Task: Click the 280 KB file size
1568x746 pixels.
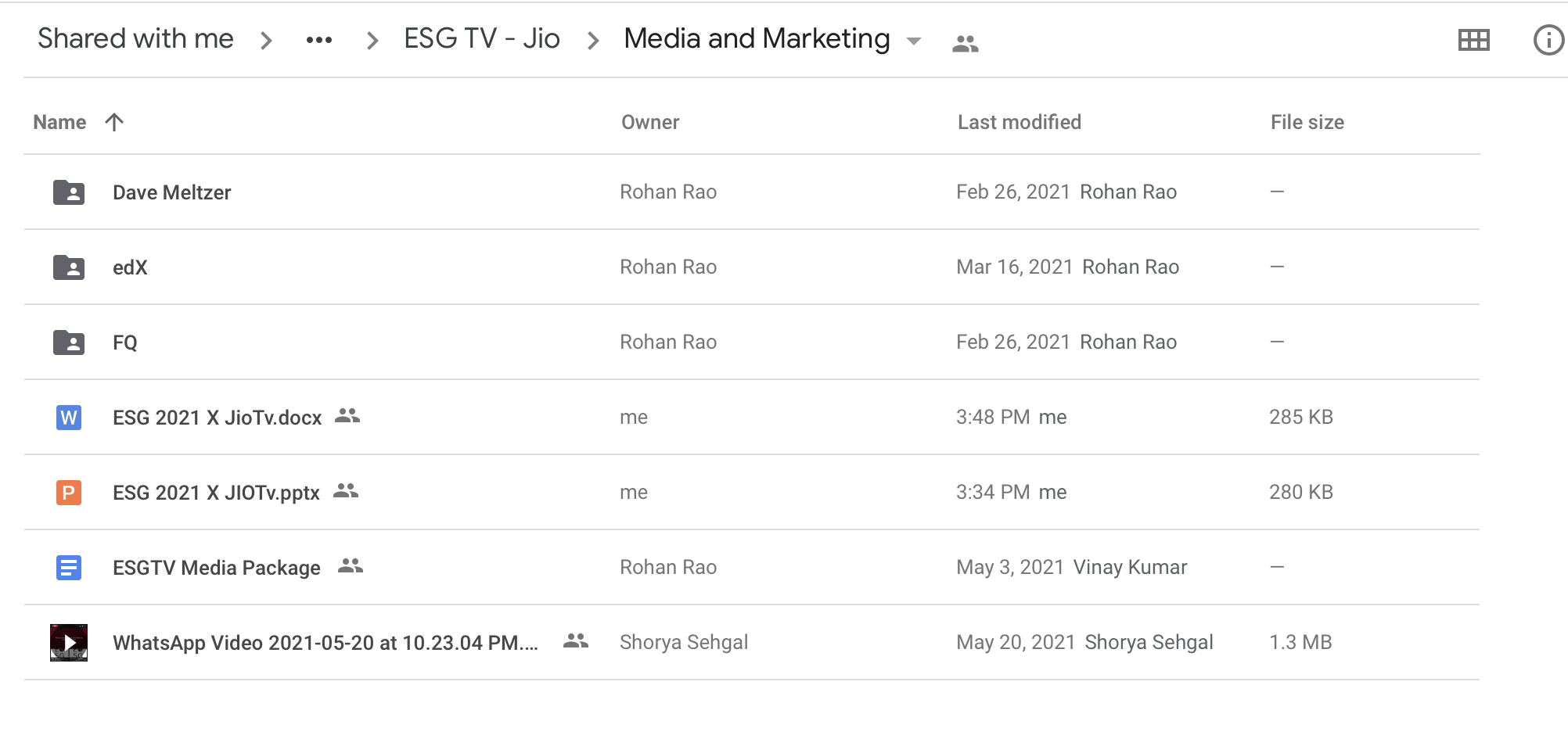Action: (1301, 492)
